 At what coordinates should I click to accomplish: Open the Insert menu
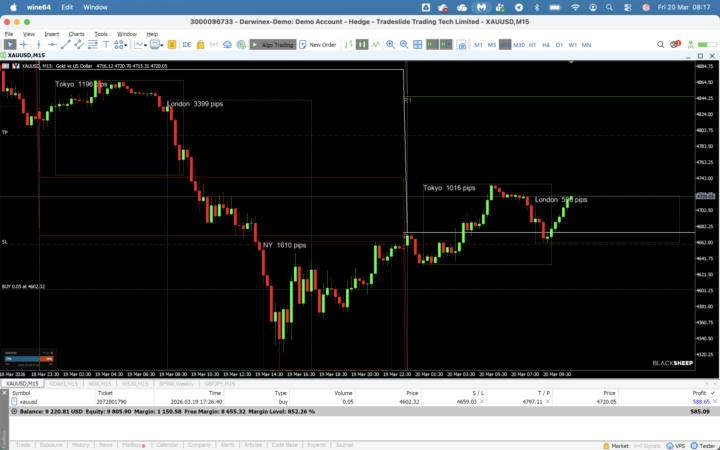tap(51, 34)
